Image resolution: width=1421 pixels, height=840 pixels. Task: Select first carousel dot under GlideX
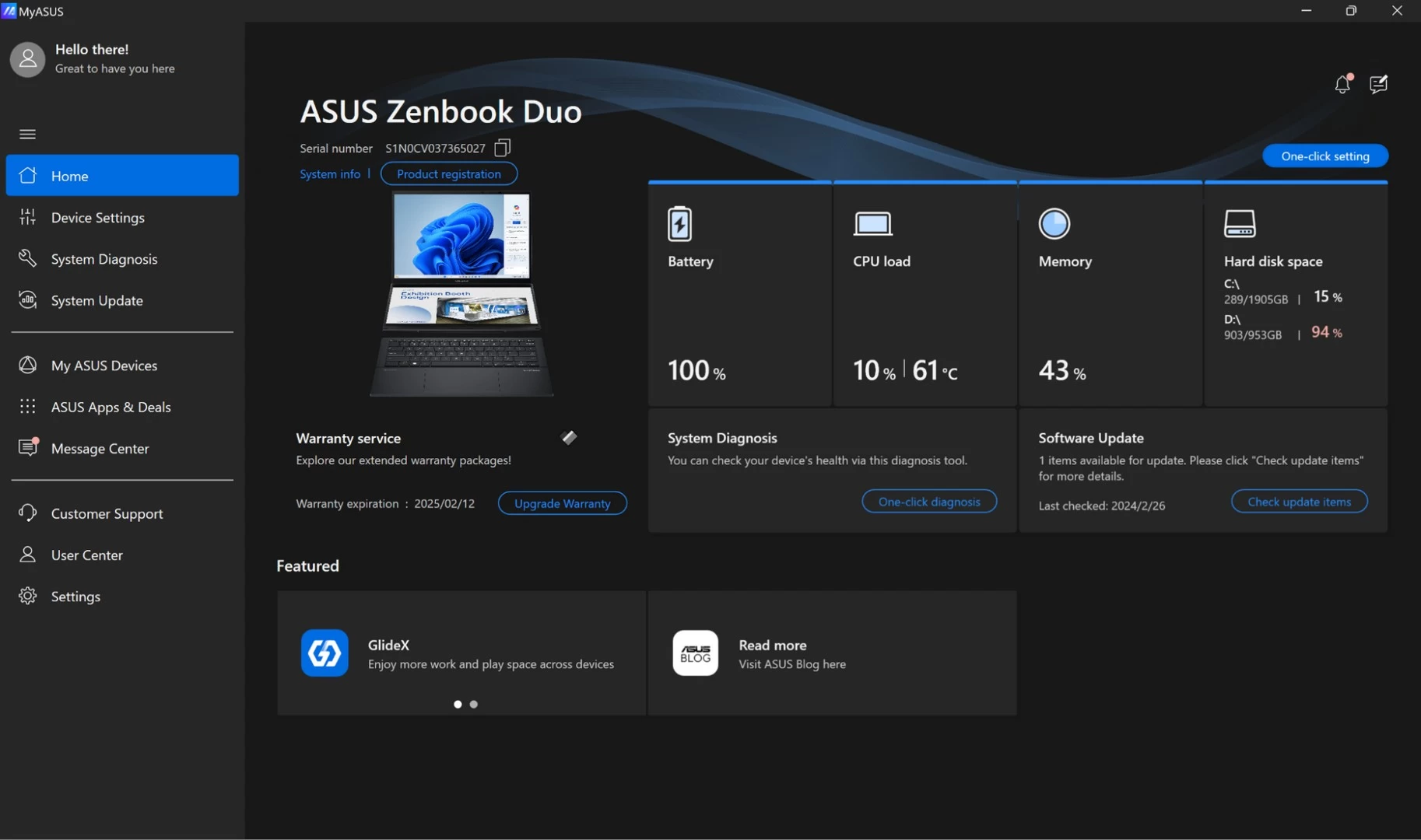(458, 704)
